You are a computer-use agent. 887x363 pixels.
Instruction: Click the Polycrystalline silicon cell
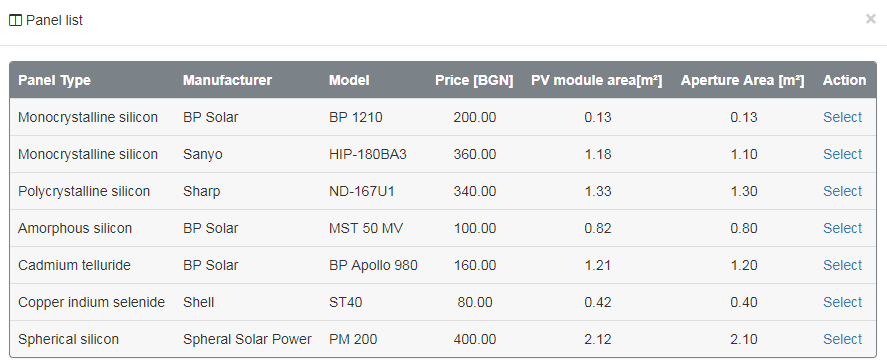pos(84,191)
